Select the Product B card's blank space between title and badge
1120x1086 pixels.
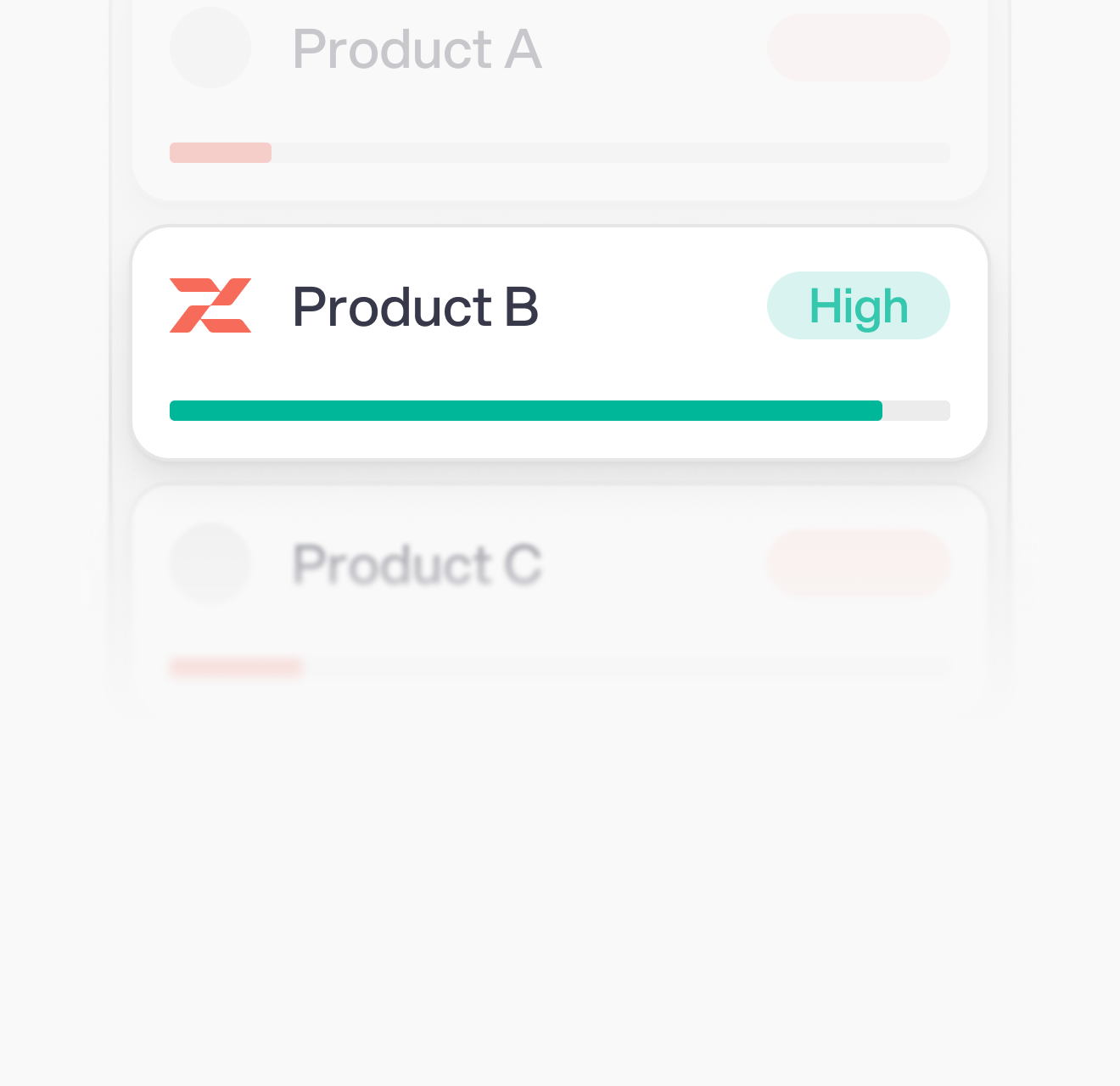pos(653,305)
